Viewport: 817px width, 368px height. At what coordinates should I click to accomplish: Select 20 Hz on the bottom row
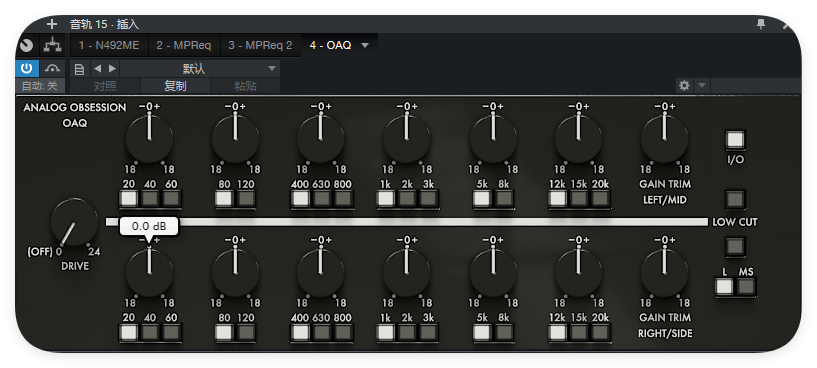[x=129, y=332]
